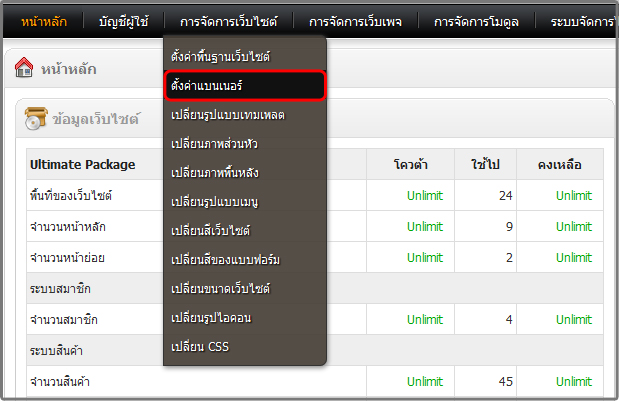The width and height of the screenshot is (619, 401).
Task: Click quota Unlimit in จำนวนหน้าย่อย row
Action: (x=425, y=258)
